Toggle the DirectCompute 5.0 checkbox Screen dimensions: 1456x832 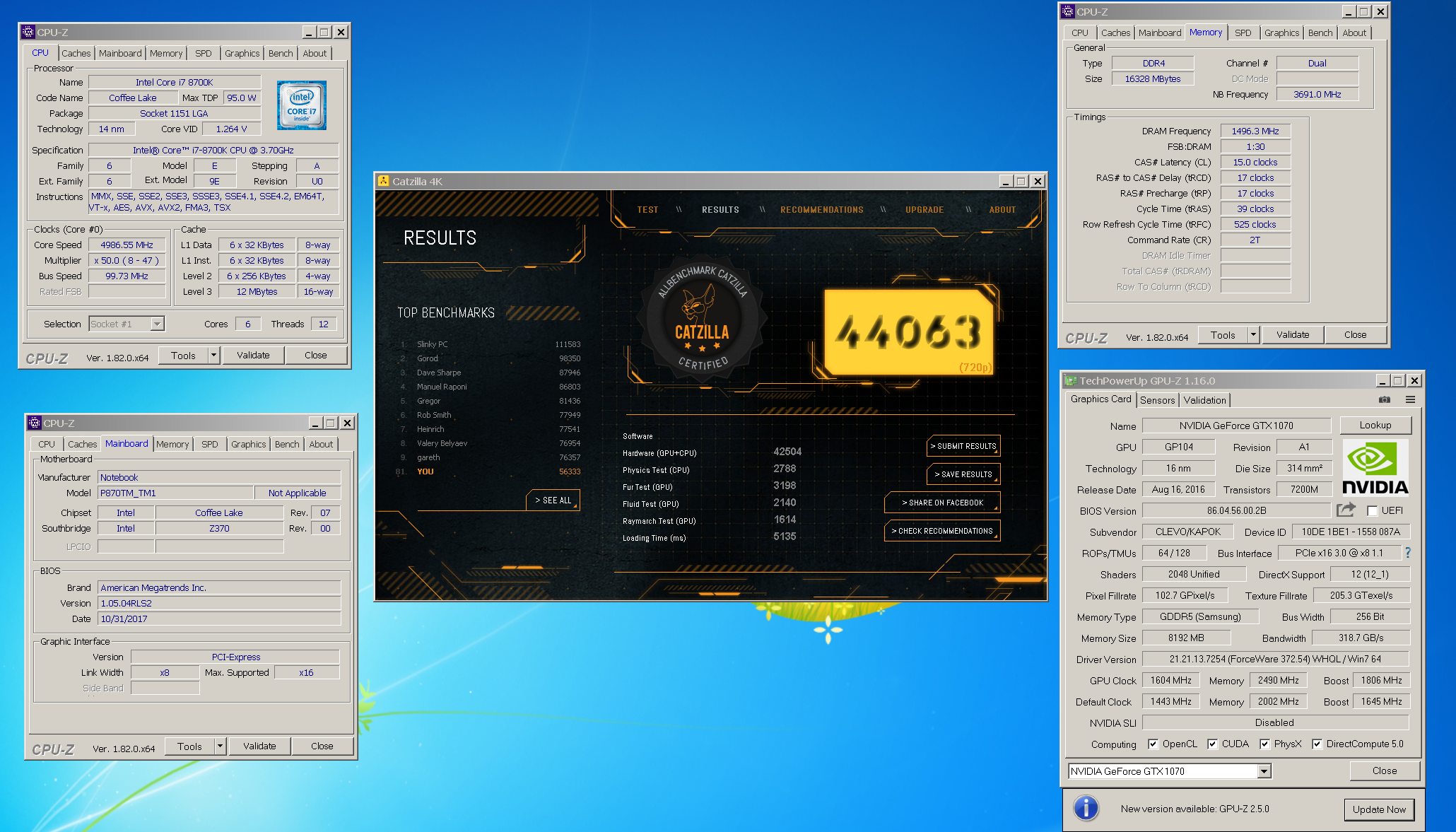pos(1317,744)
